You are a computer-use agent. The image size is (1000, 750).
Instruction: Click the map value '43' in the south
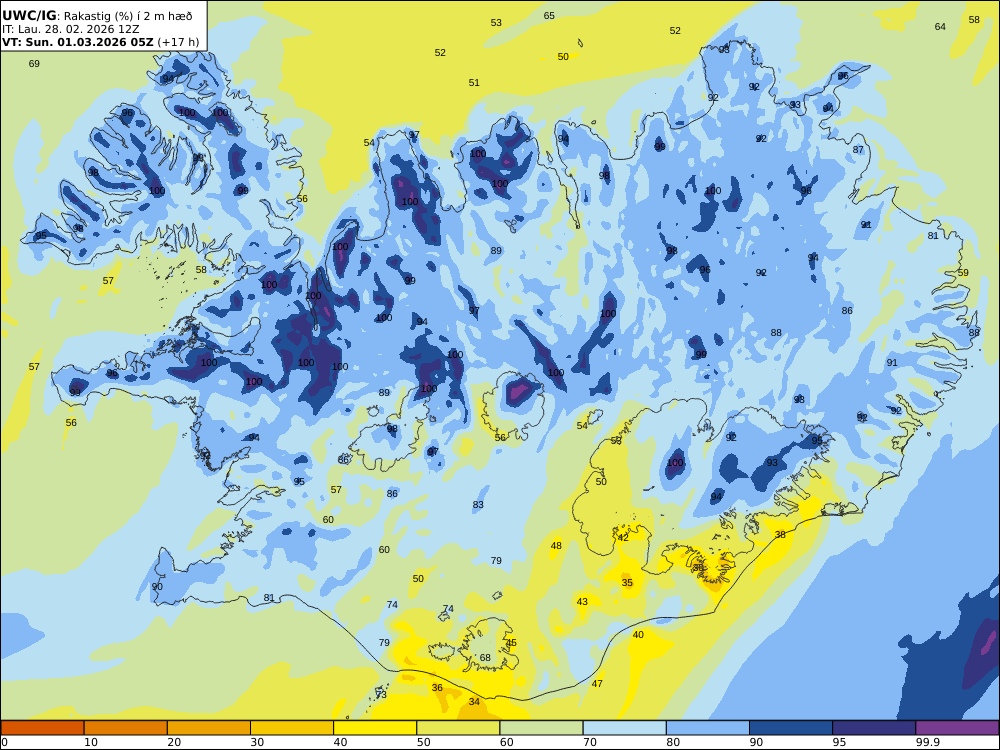(x=582, y=601)
